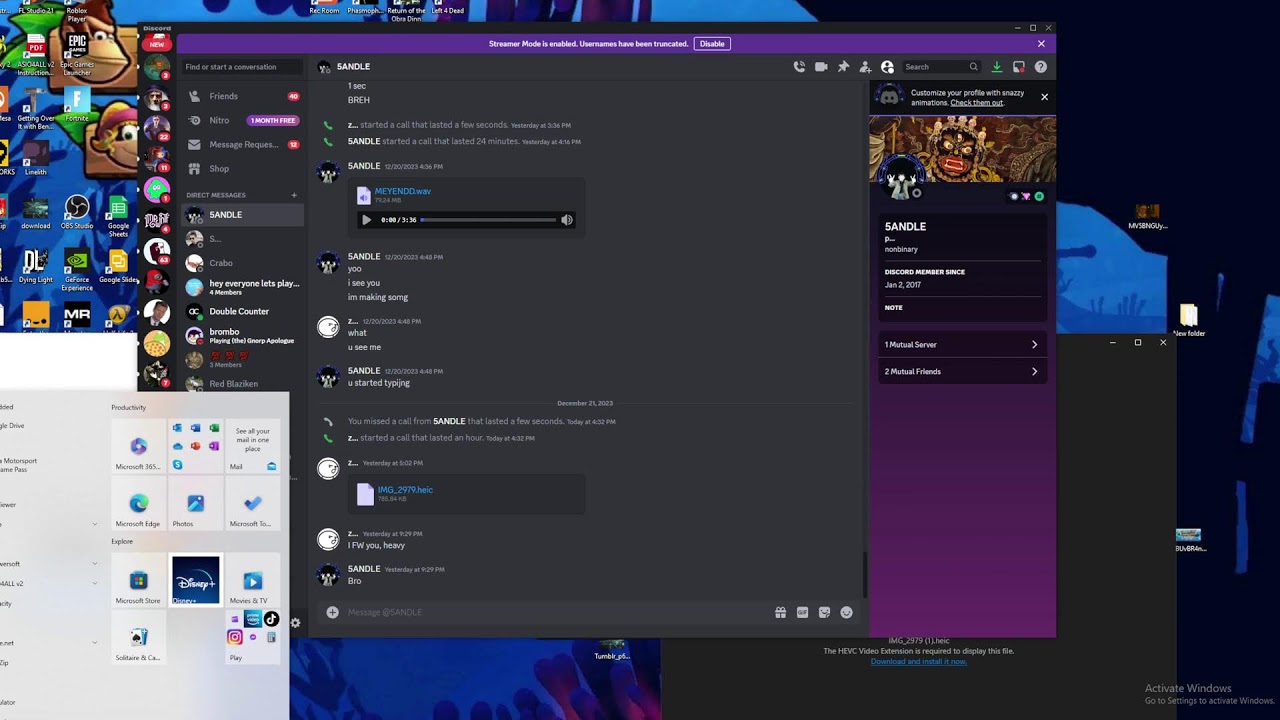Open Movies & TV tile
1280x720 pixels.
click(x=252, y=581)
